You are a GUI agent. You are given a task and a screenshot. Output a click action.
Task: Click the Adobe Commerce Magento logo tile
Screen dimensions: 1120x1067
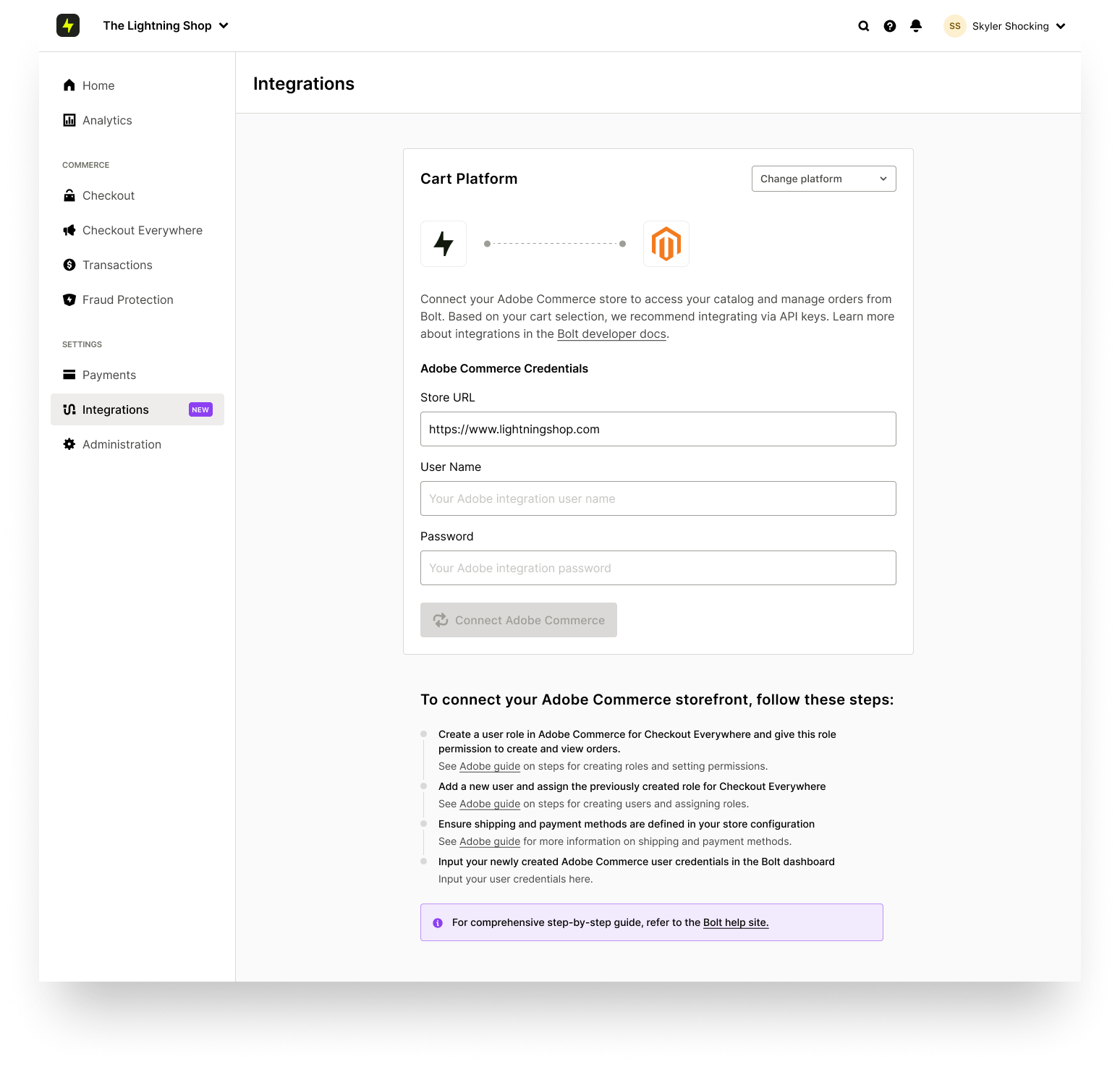click(666, 244)
